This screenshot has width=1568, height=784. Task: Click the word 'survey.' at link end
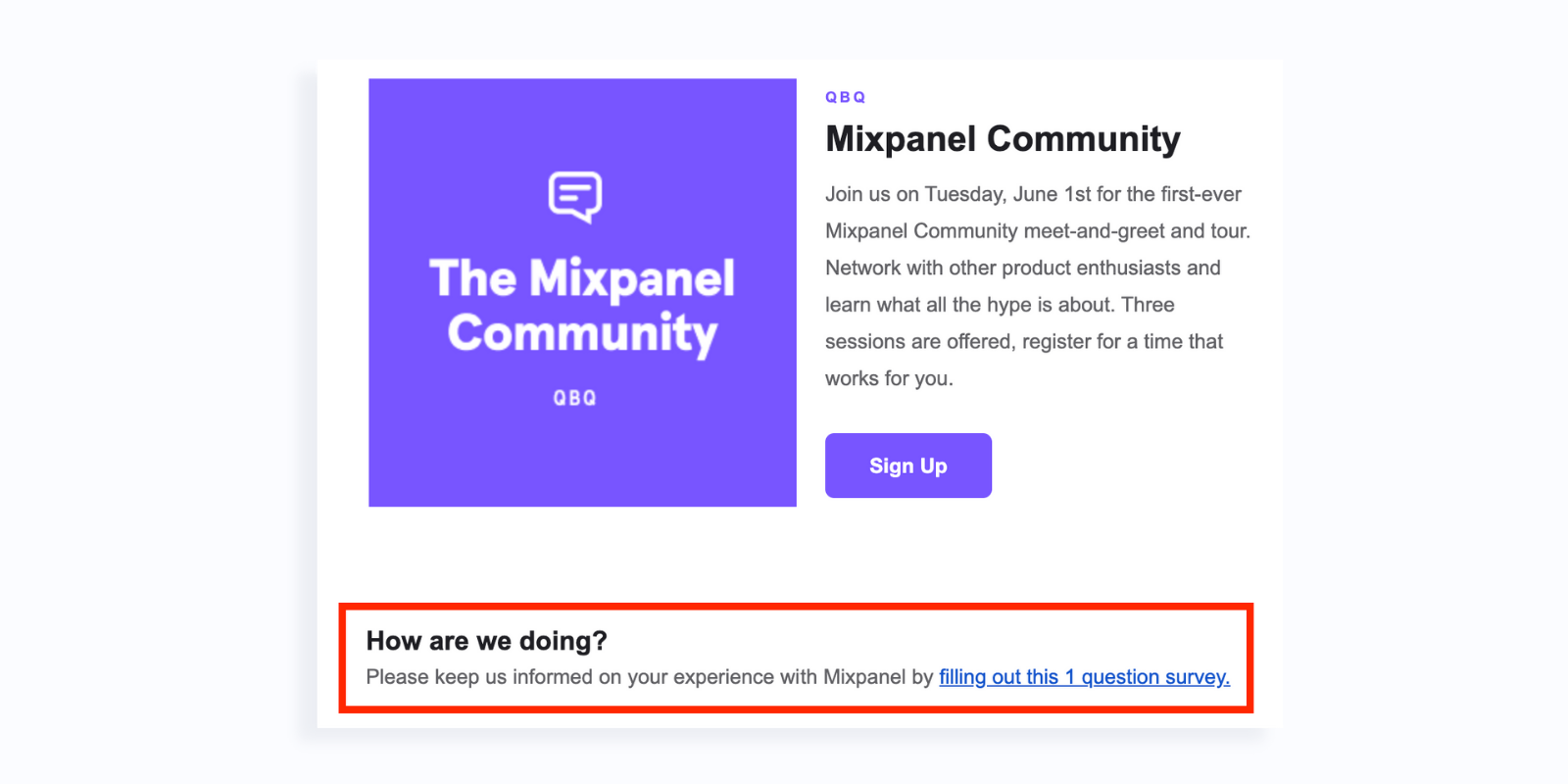pos(1198,677)
